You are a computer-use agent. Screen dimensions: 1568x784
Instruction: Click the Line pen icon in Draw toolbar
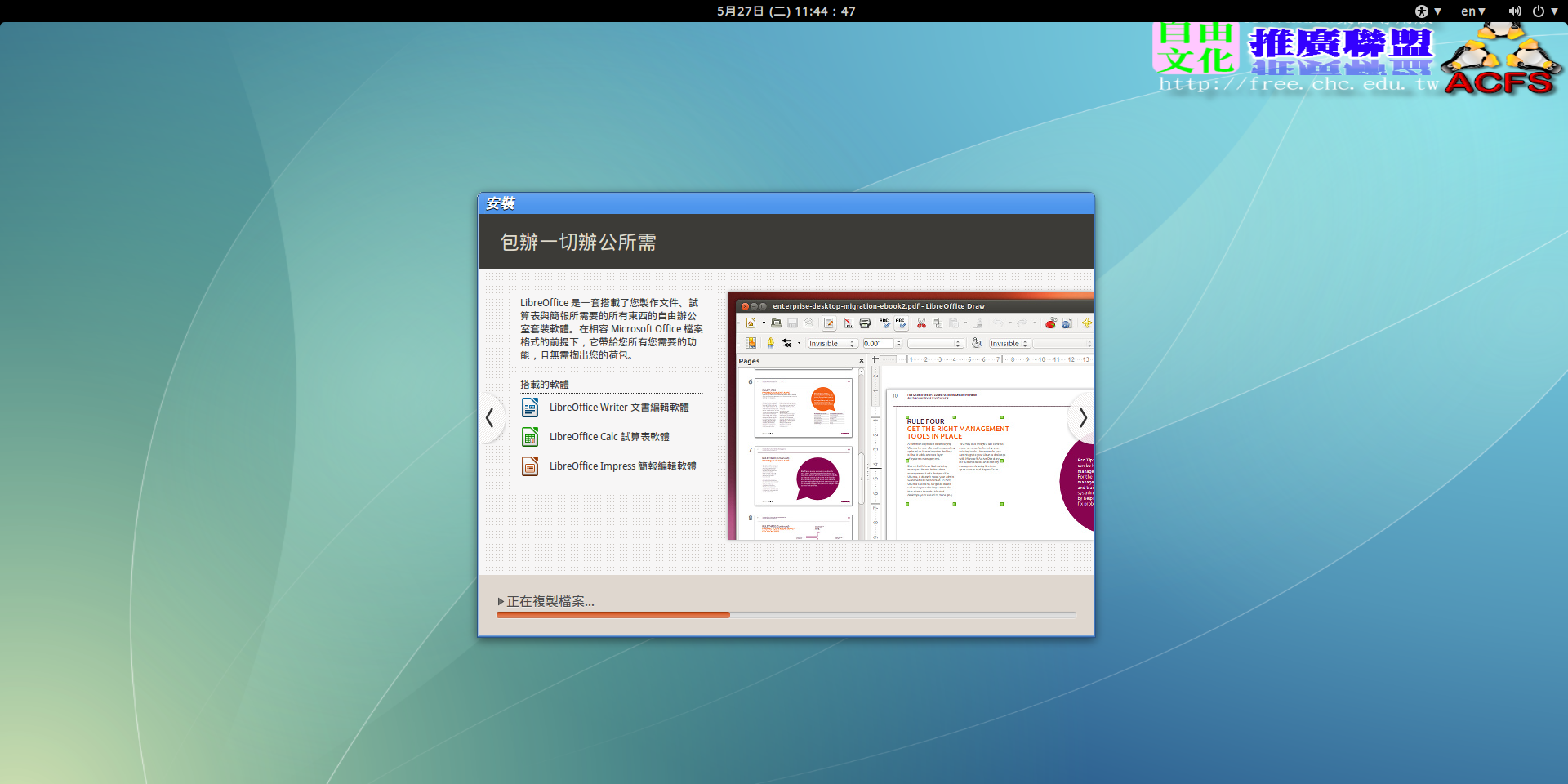point(770,343)
